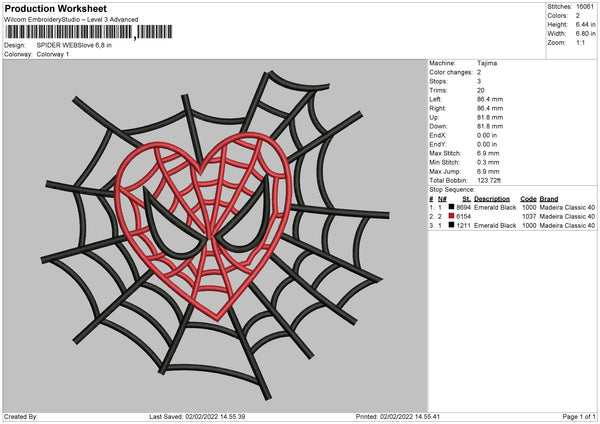Select thread code '1037' in row 2
The width and height of the screenshot is (600, 424).
pyautogui.click(x=529, y=217)
